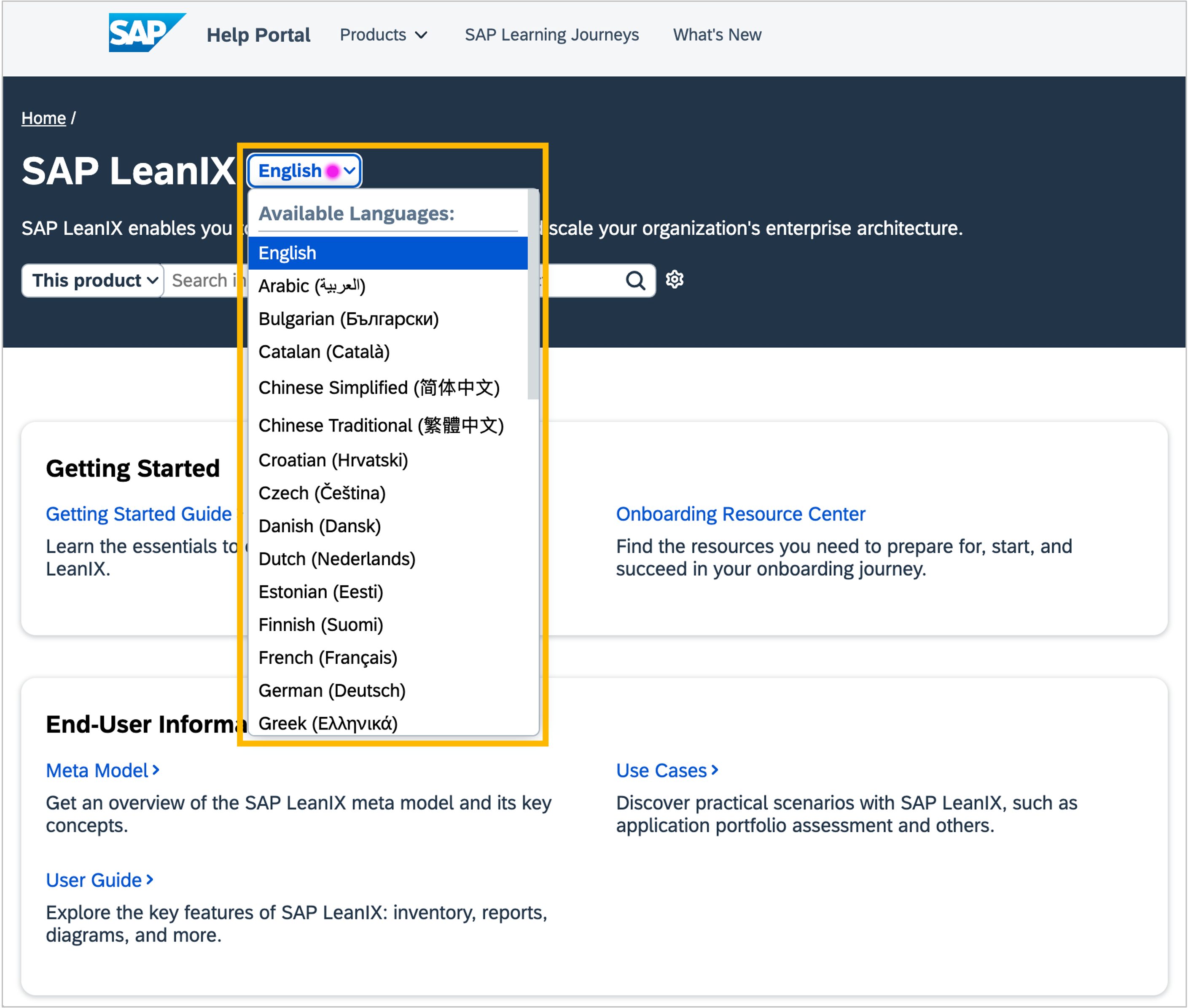Choose Danish (Dansk)
The image size is (1188, 1008).
tap(387, 526)
